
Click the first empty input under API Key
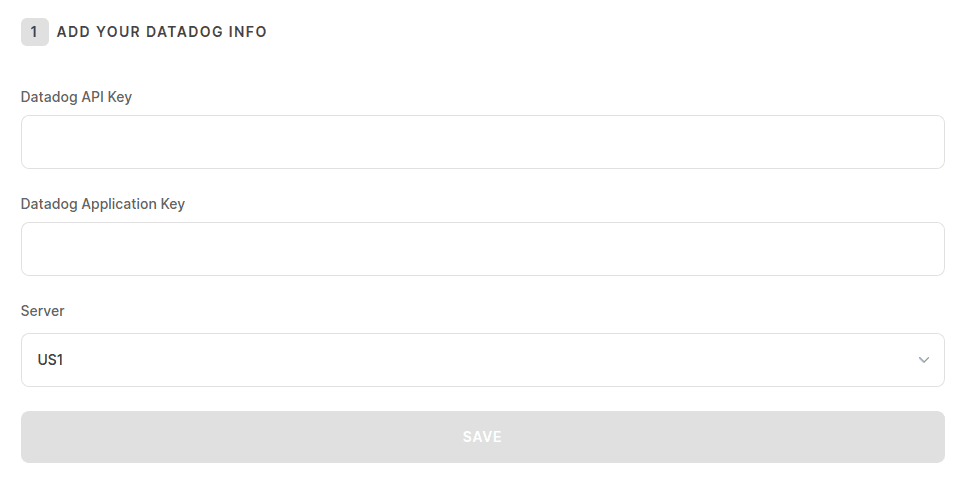point(482,142)
